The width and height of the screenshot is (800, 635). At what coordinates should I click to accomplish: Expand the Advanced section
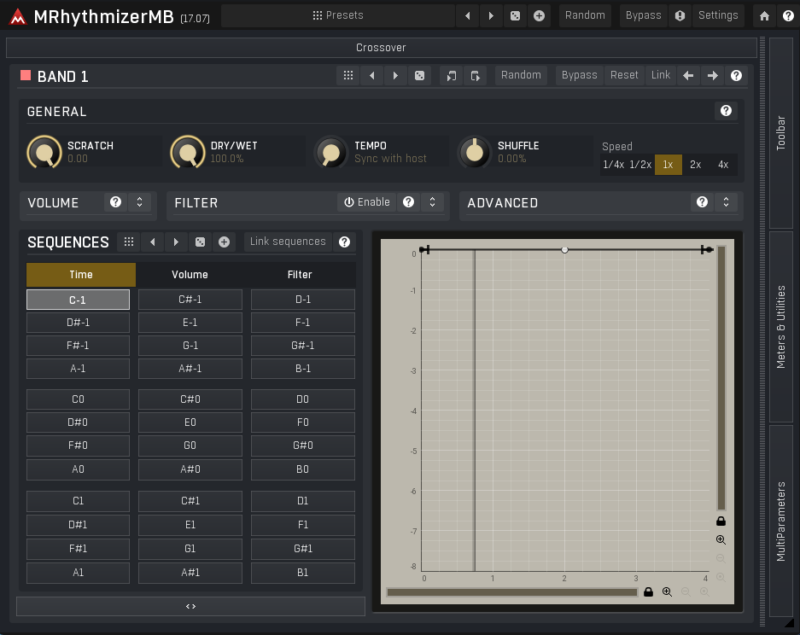coord(726,202)
